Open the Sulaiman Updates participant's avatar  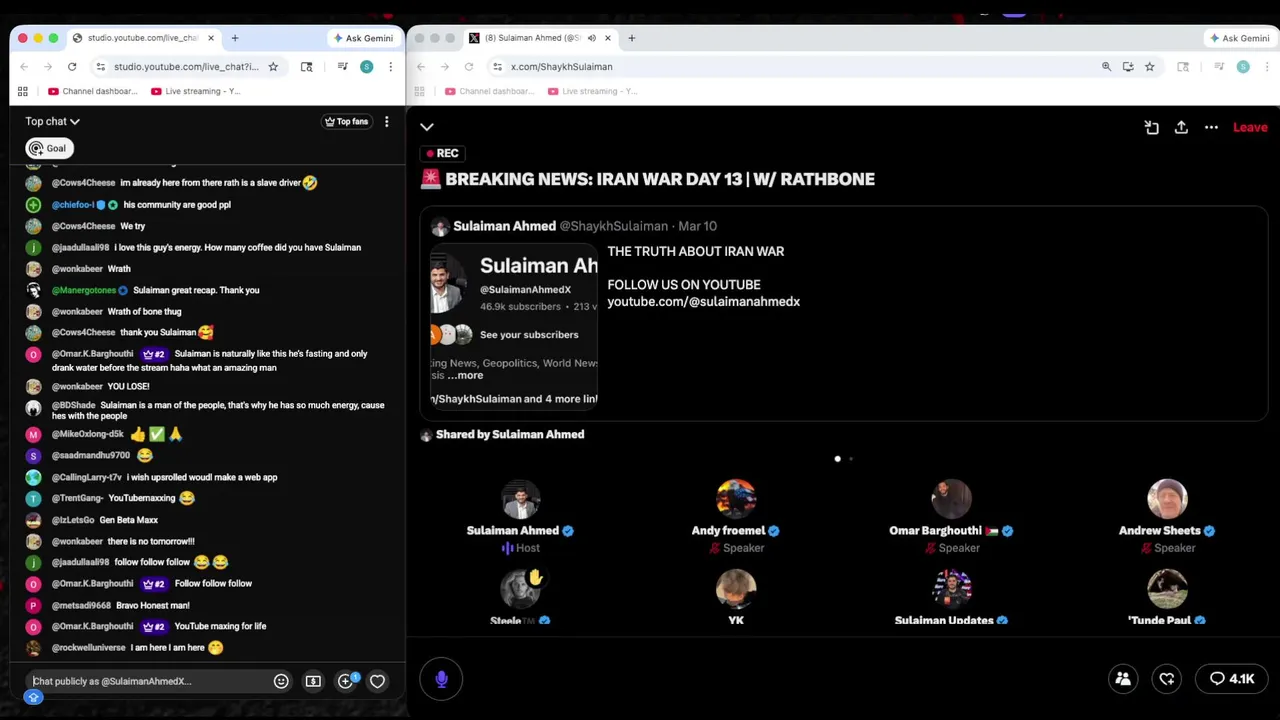tap(951, 589)
